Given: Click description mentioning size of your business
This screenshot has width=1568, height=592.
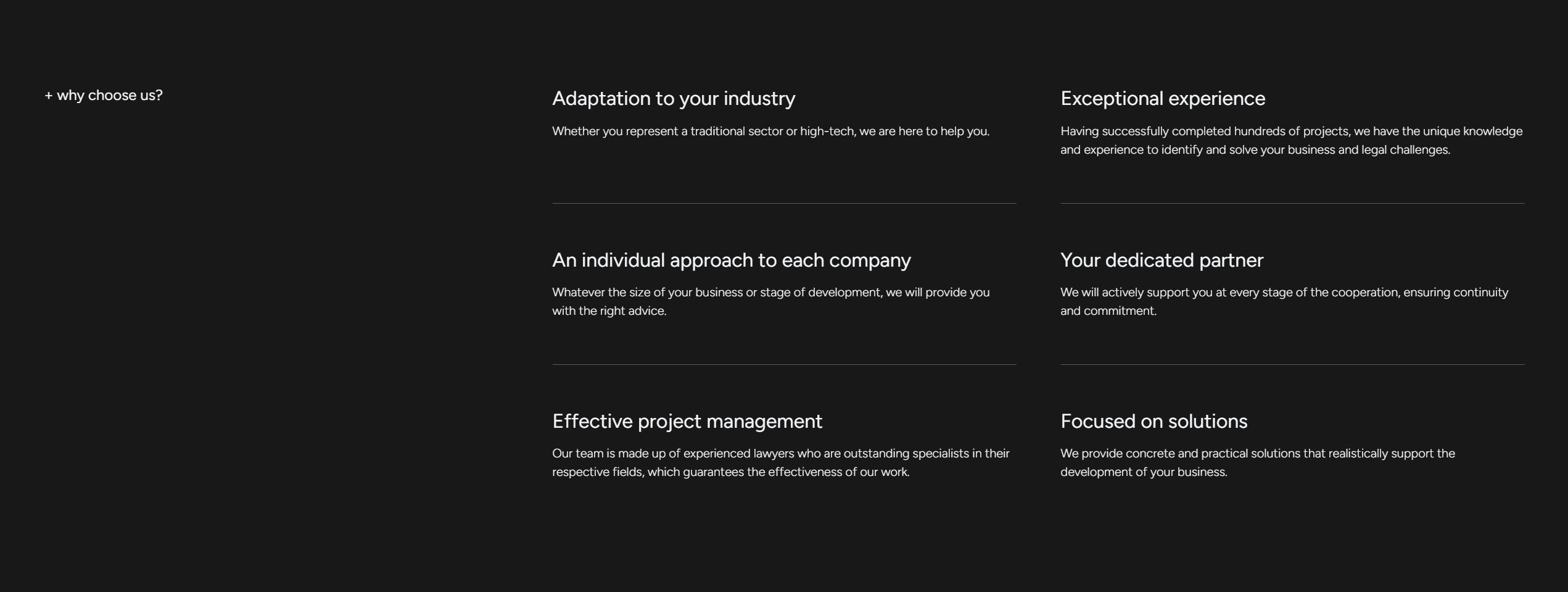Looking at the screenshot, I should (770, 293).
